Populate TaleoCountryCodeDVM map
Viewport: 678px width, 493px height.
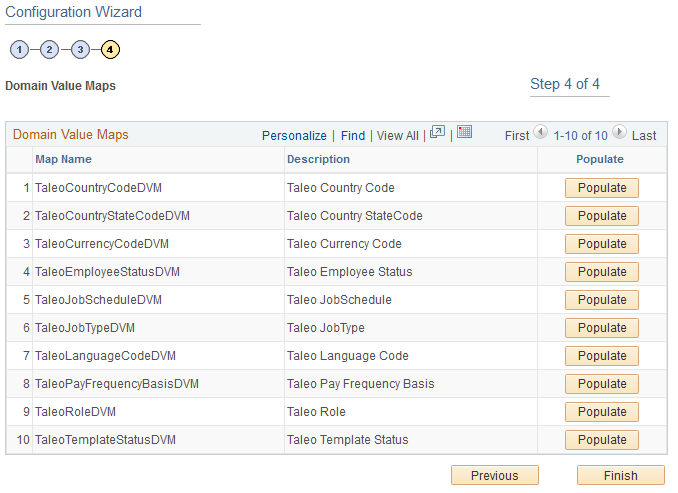click(x=602, y=188)
